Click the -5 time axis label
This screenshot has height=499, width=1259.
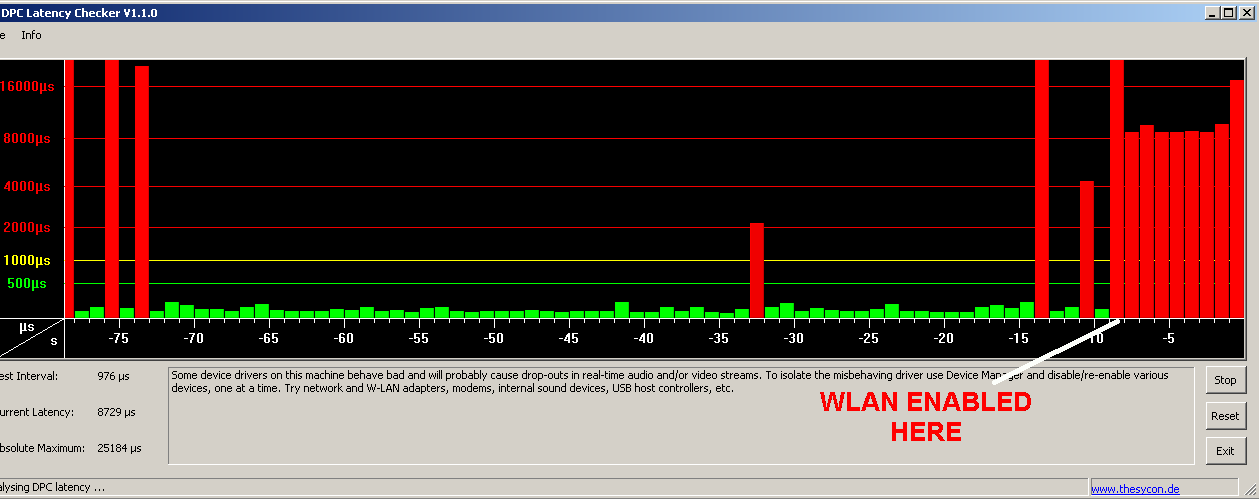pos(1167,339)
